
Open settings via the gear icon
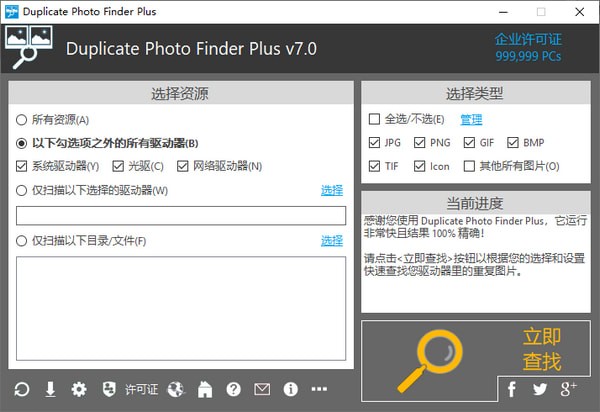79,389
